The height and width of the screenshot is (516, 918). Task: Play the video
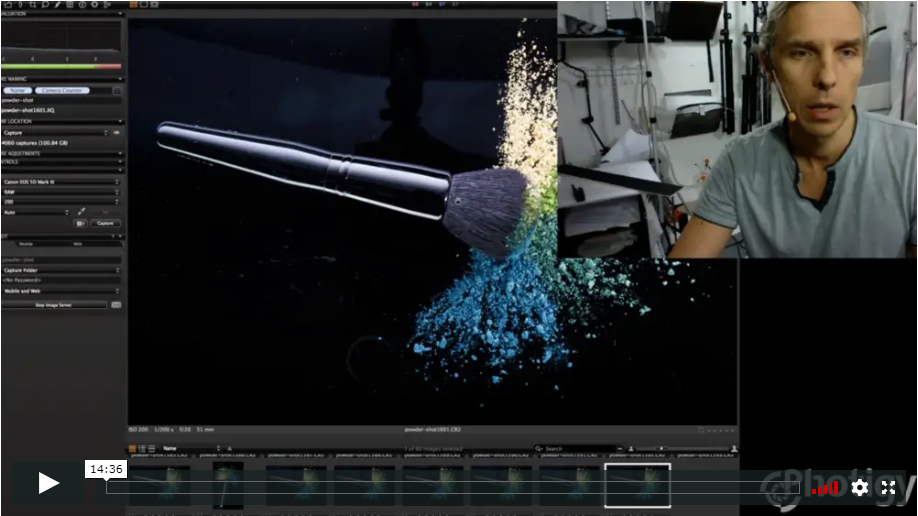click(x=49, y=483)
